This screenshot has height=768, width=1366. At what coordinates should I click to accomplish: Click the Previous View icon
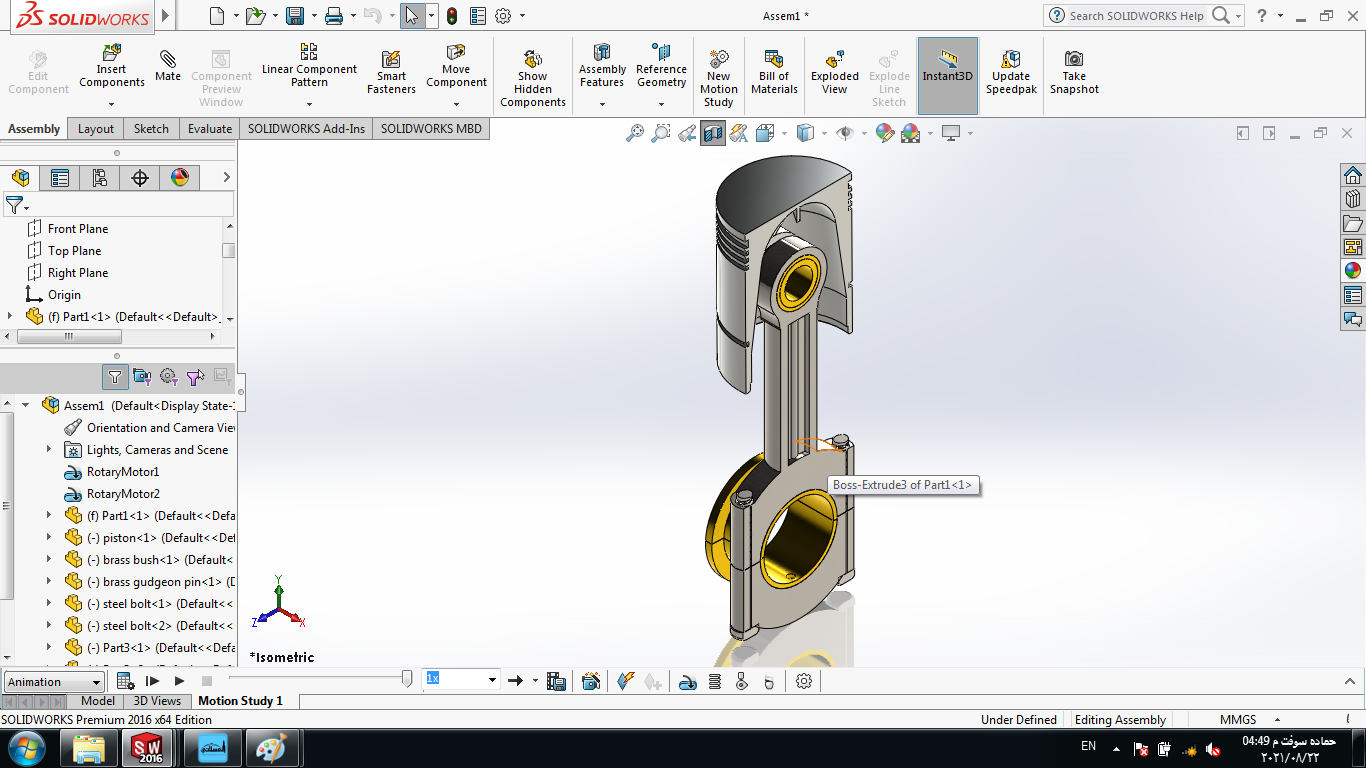[687, 133]
